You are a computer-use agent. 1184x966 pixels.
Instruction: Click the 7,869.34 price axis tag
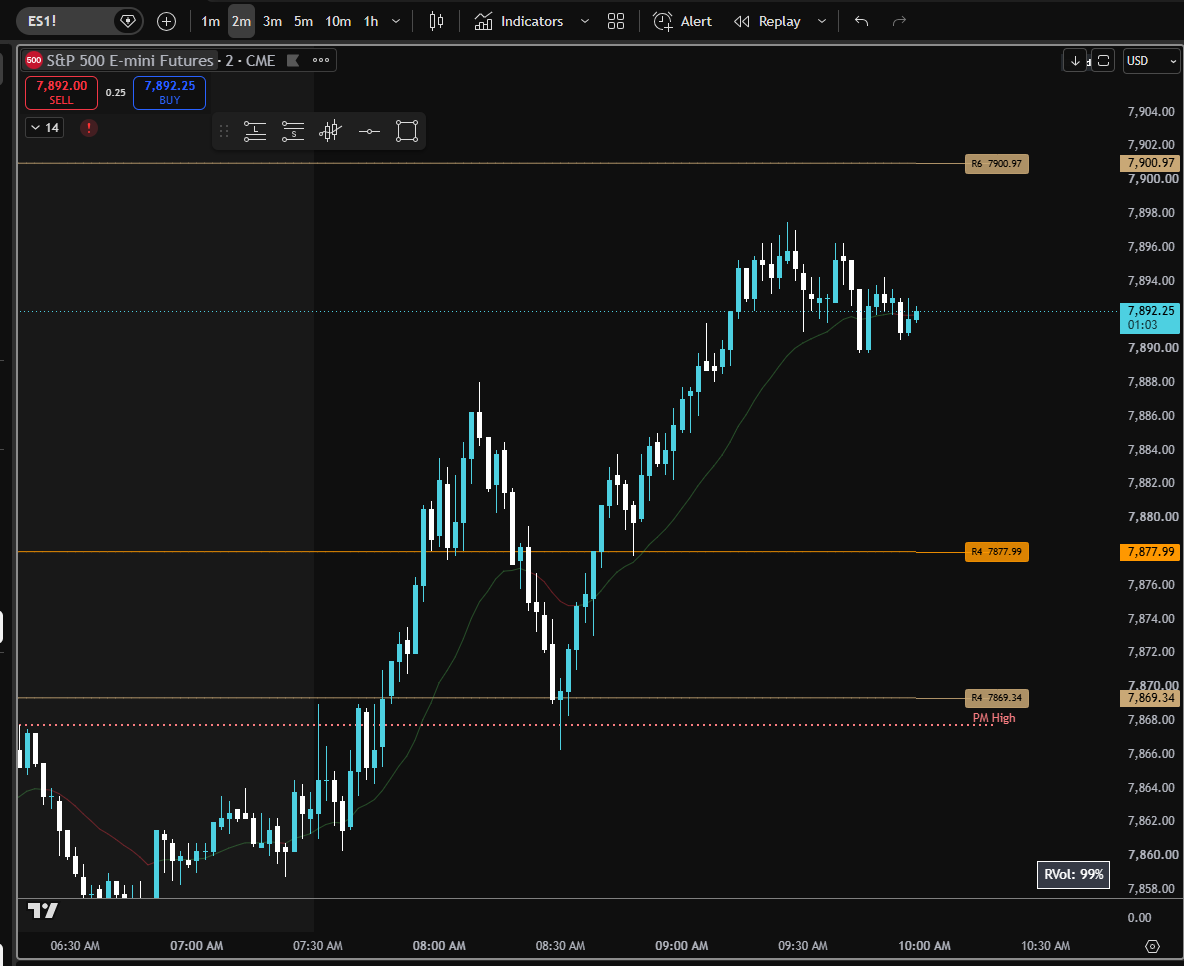coord(1150,698)
